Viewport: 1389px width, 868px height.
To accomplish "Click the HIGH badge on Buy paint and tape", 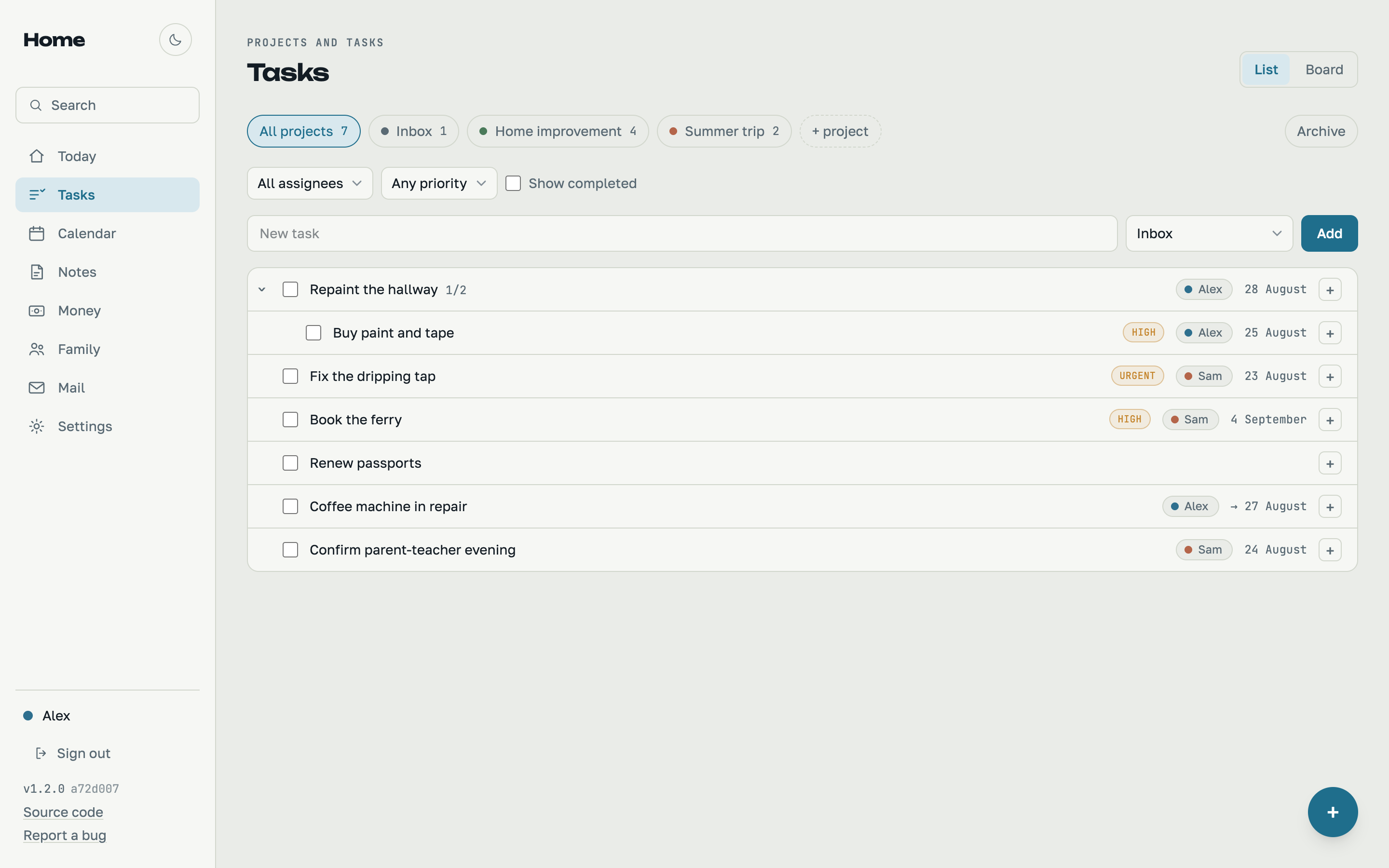I will pyautogui.click(x=1144, y=333).
